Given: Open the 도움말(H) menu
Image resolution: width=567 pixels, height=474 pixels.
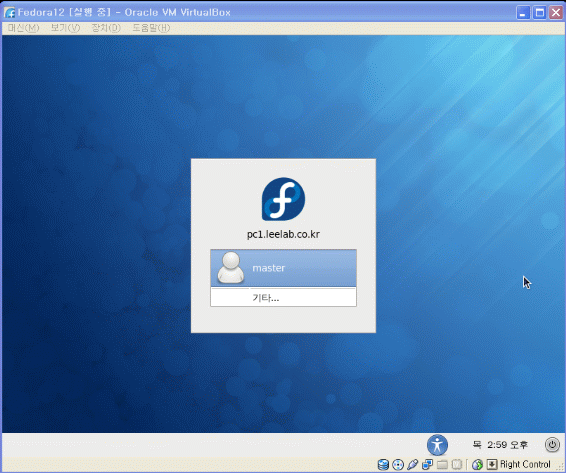Looking at the screenshot, I should point(151,28).
